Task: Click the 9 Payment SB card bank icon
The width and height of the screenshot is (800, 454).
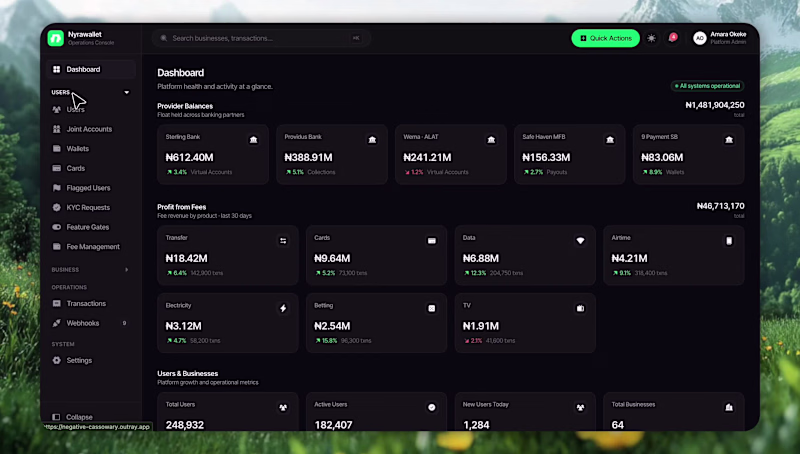Action: 729,140
